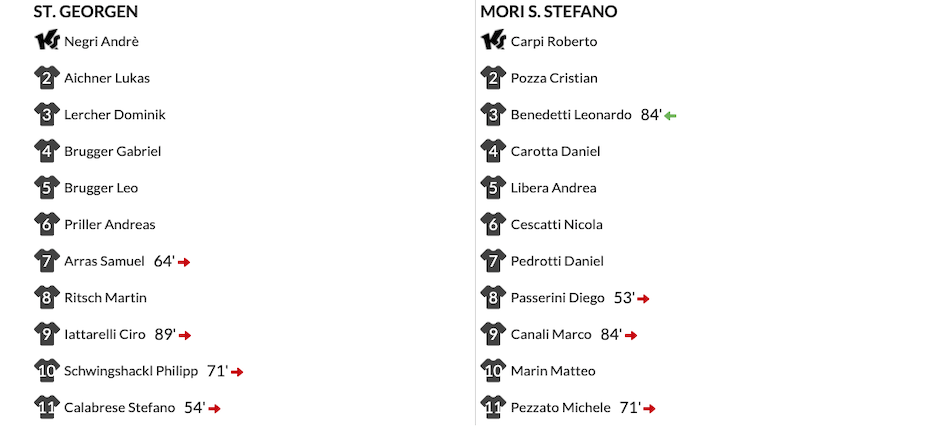Open player Aichner Lukas

coord(107,78)
